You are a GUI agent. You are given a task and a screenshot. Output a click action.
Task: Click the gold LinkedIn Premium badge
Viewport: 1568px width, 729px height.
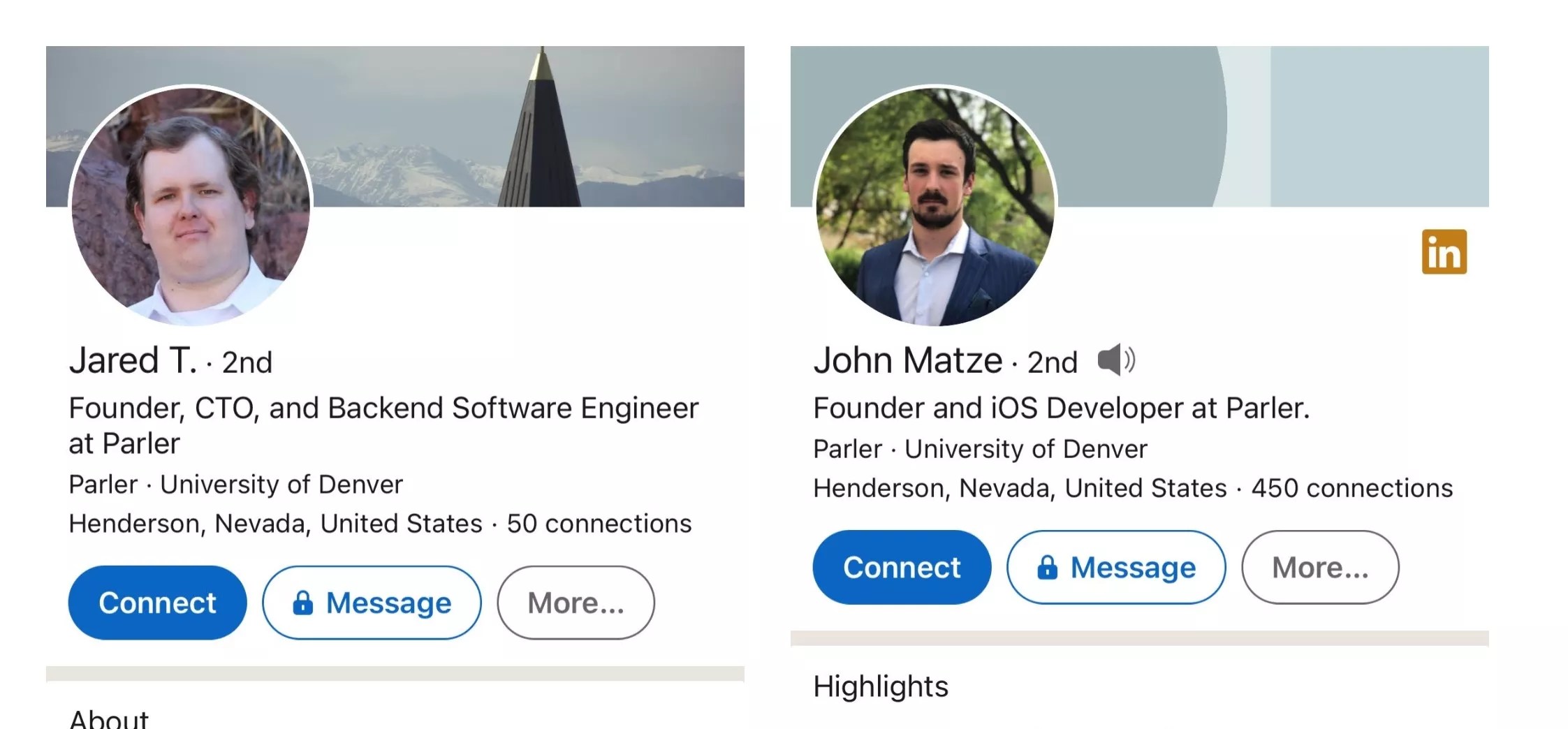(x=1444, y=251)
